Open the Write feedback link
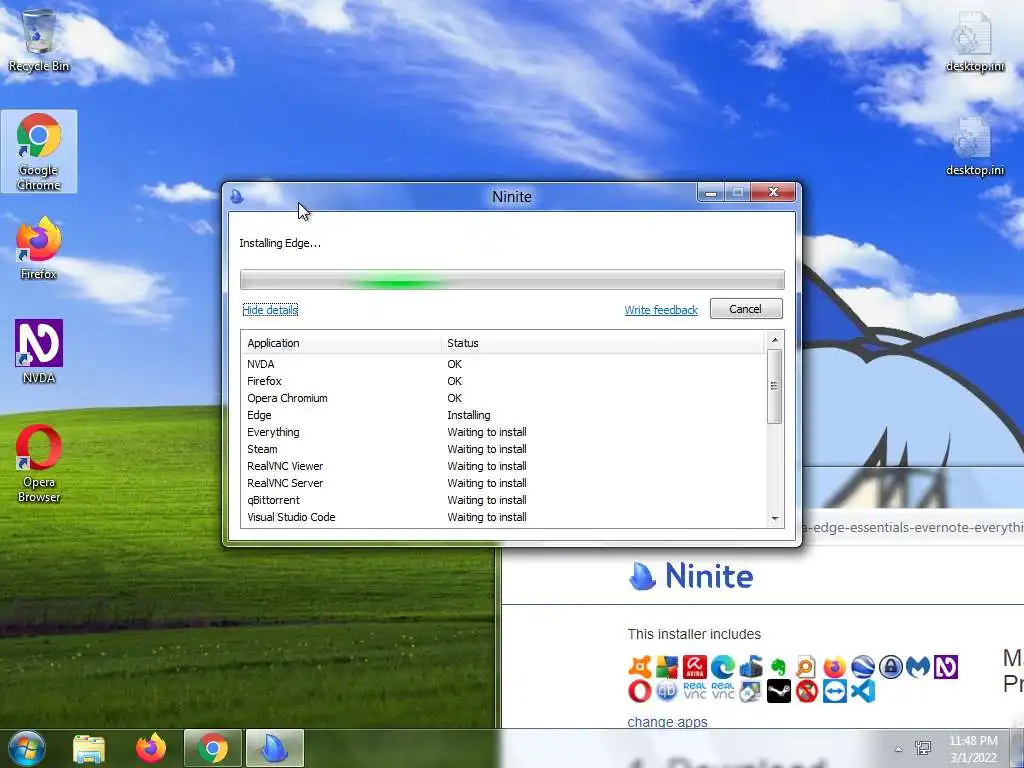Image resolution: width=1024 pixels, height=768 pixels. click(x=661, y=310)
